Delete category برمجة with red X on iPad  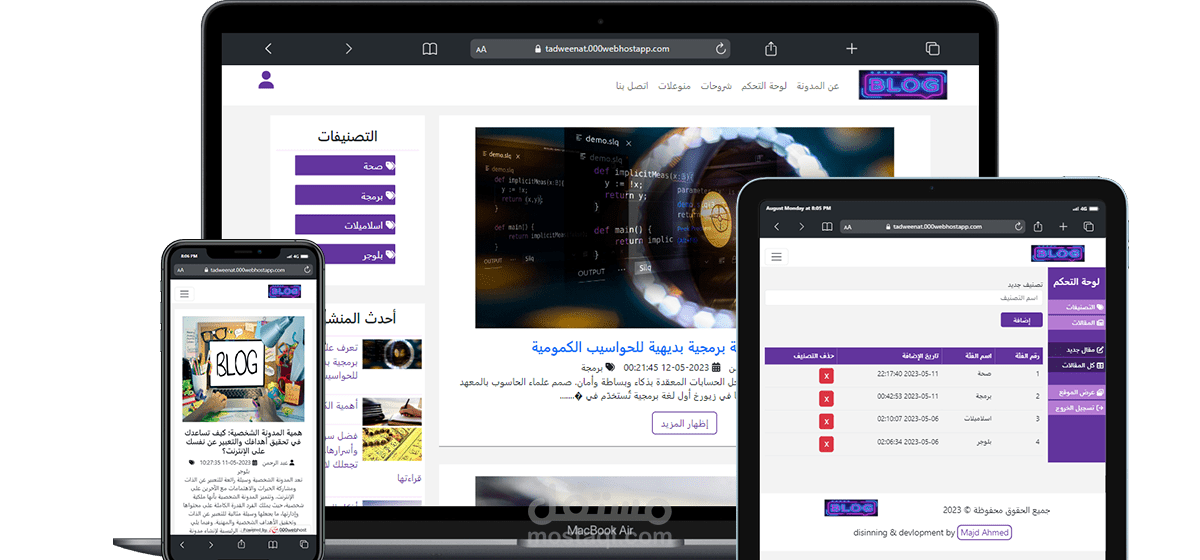pos(826,397)
